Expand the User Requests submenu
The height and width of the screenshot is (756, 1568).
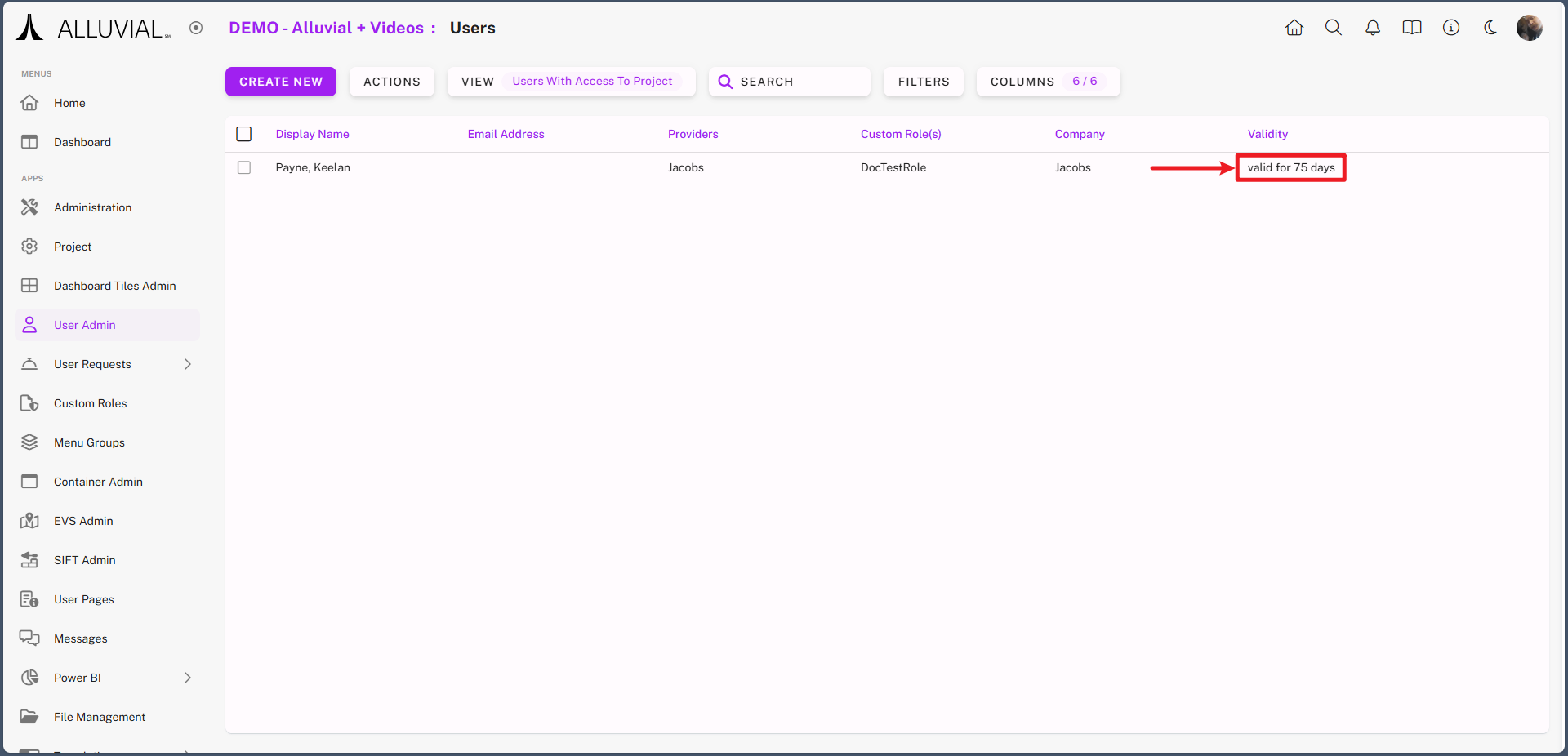188,364
